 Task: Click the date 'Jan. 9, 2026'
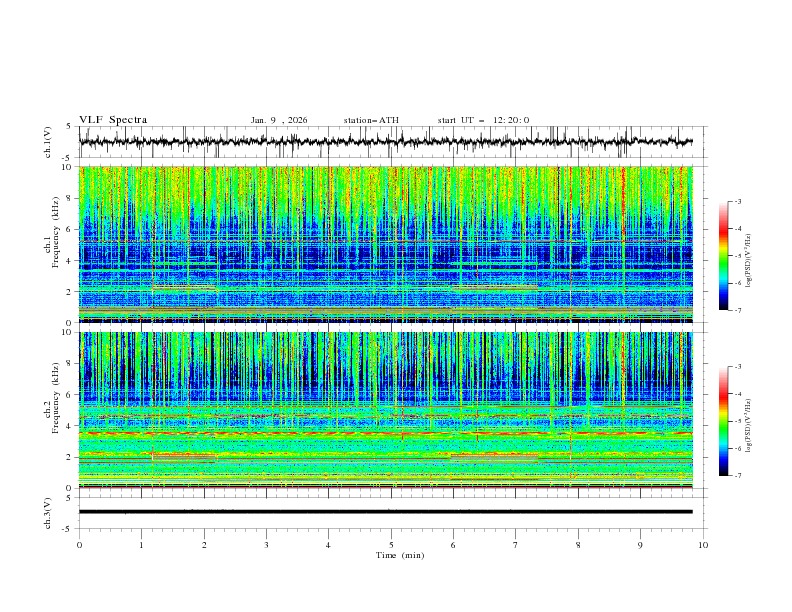(279, 120)
